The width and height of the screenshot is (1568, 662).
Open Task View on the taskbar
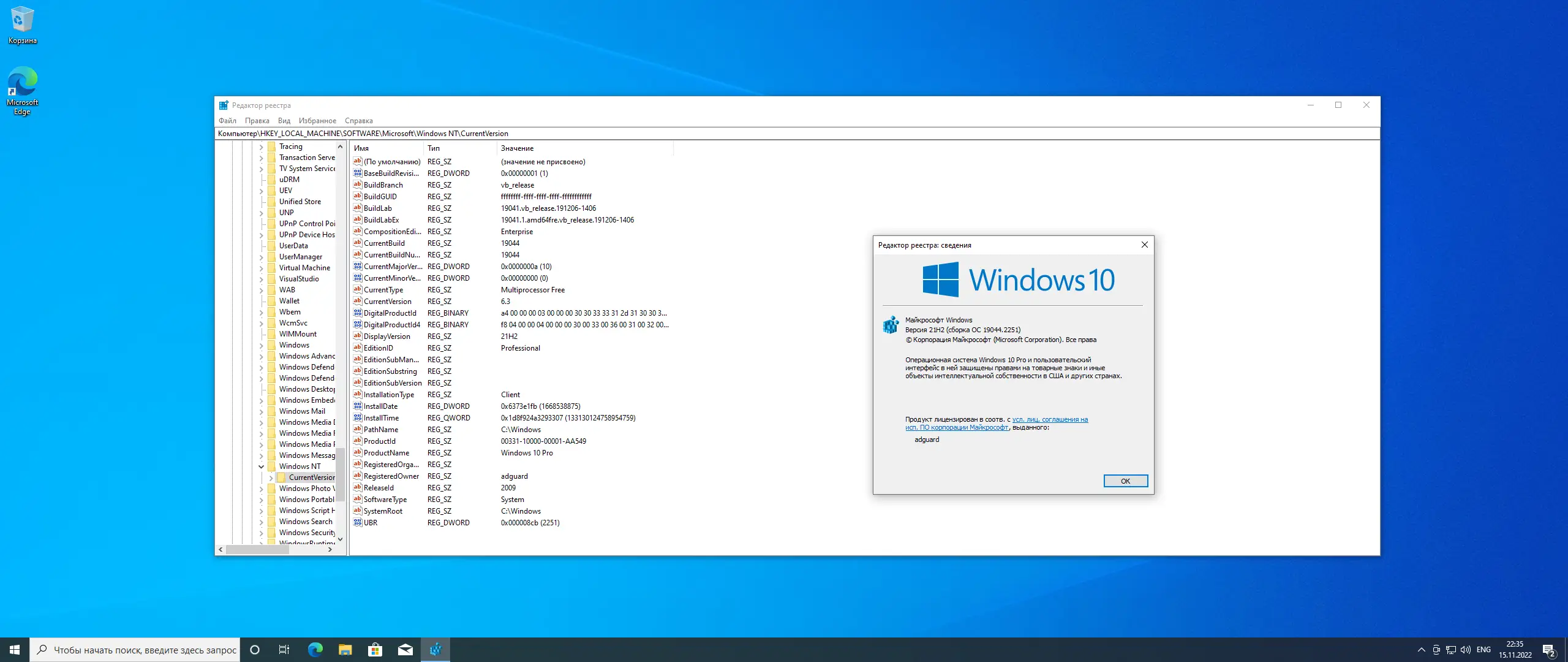pyautogui.click(x=284, y=650)
